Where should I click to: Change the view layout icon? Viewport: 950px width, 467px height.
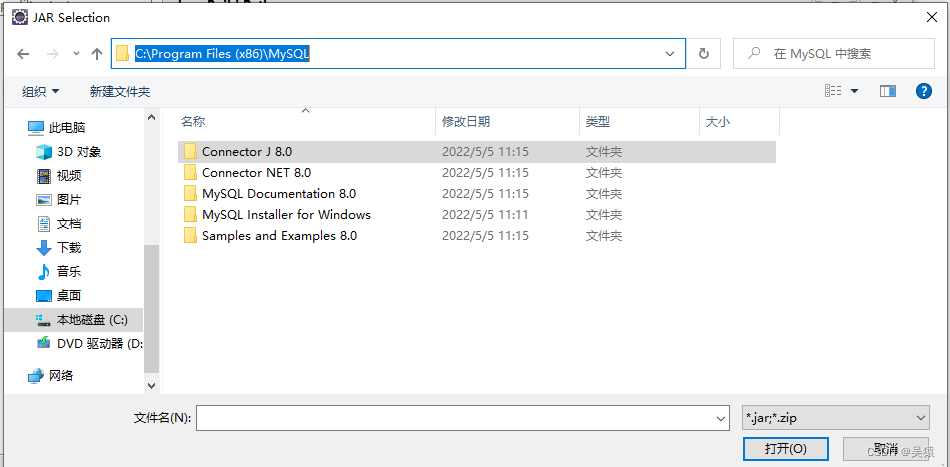(834, 91)
